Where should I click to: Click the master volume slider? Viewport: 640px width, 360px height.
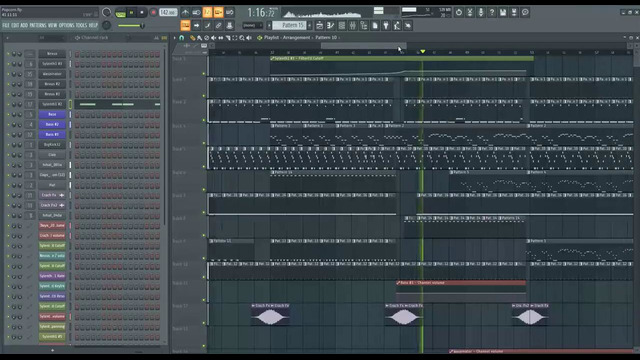click(x=131, y=26)
